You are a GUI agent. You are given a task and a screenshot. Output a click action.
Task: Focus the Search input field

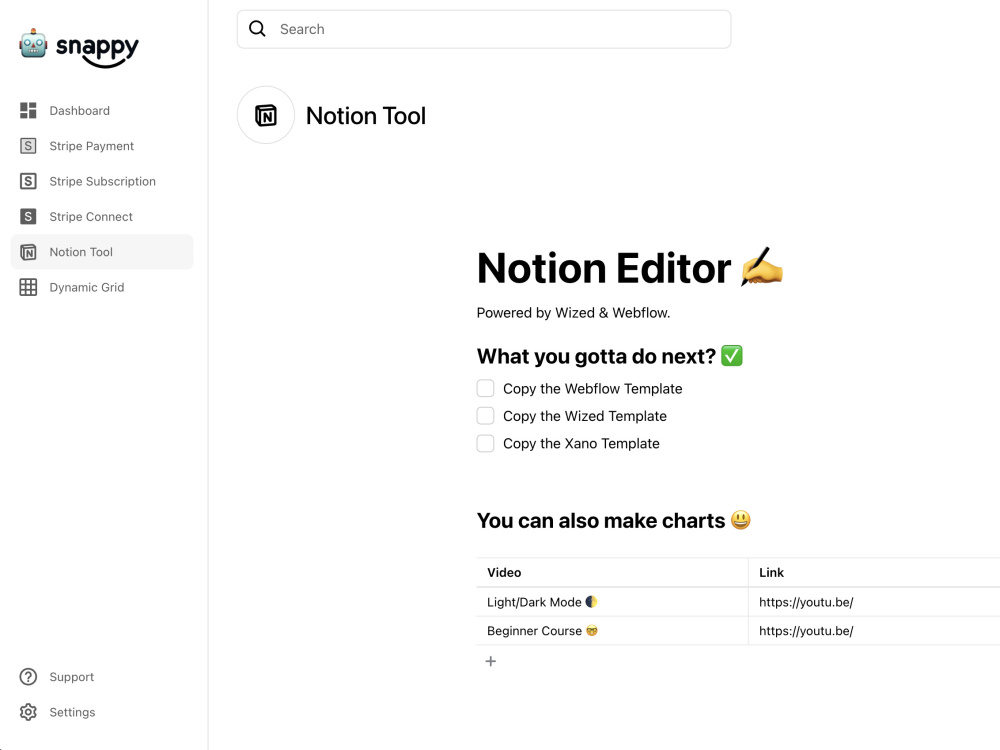(484, 29)
